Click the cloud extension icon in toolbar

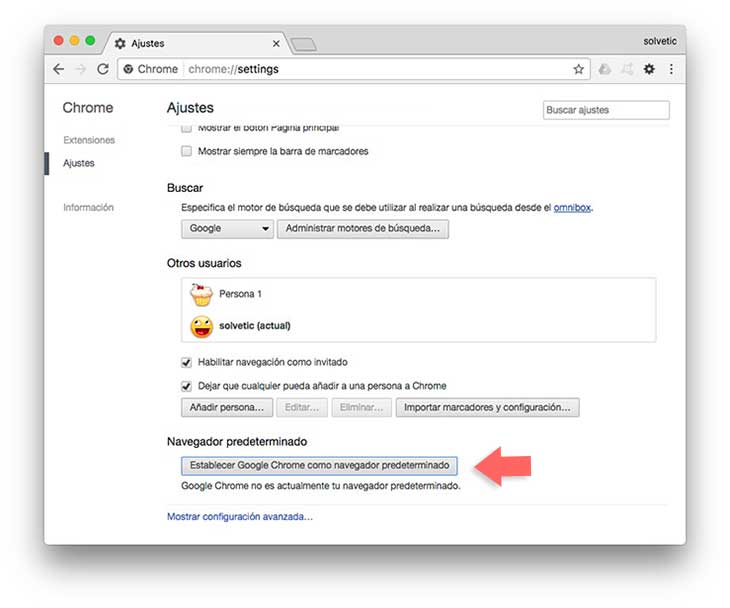pos(605,69)
